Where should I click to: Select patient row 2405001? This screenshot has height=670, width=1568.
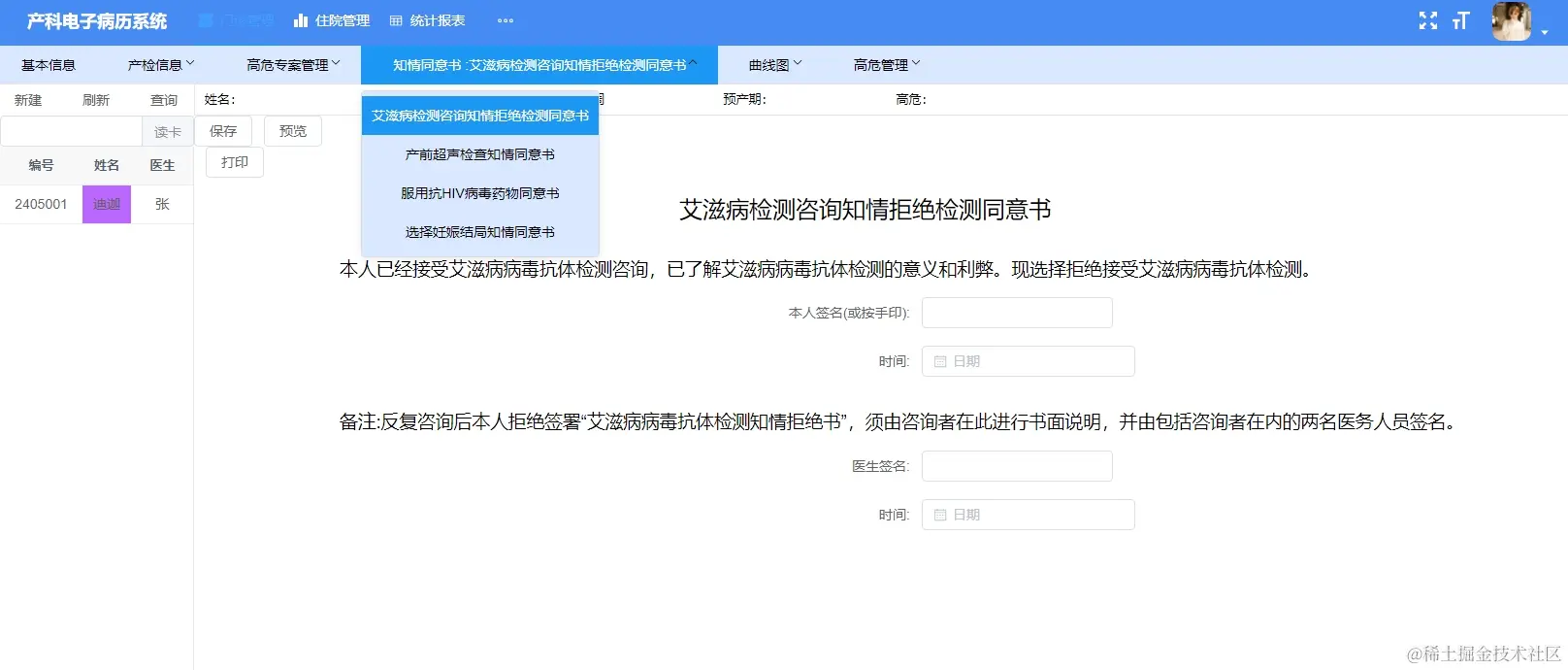(96, 204)
